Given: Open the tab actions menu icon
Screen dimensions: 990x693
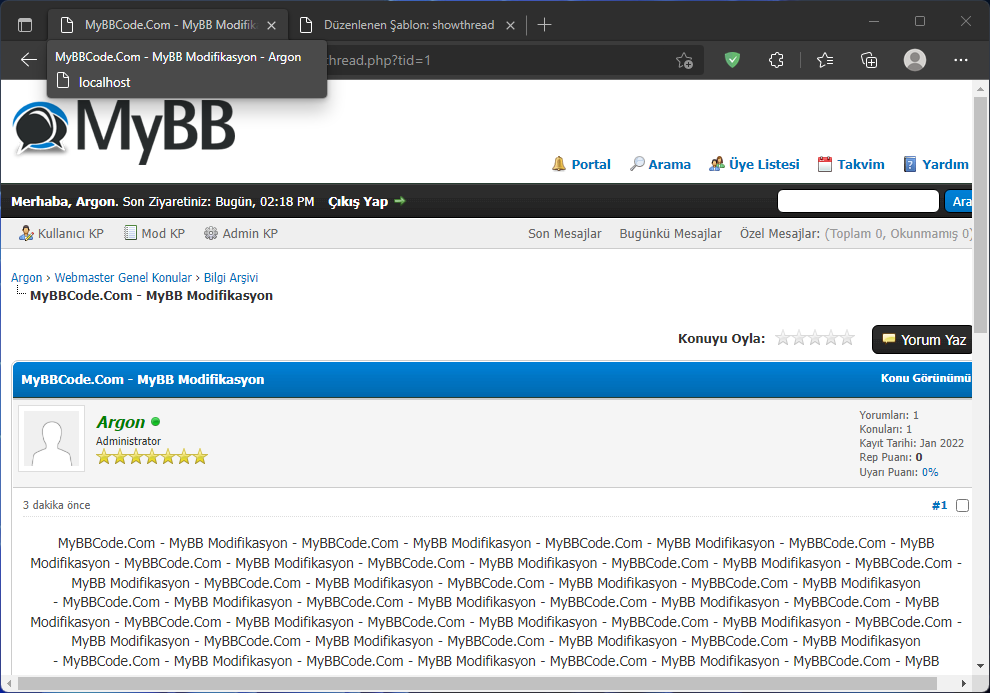Looking at the screenshot, I should 25,25.
